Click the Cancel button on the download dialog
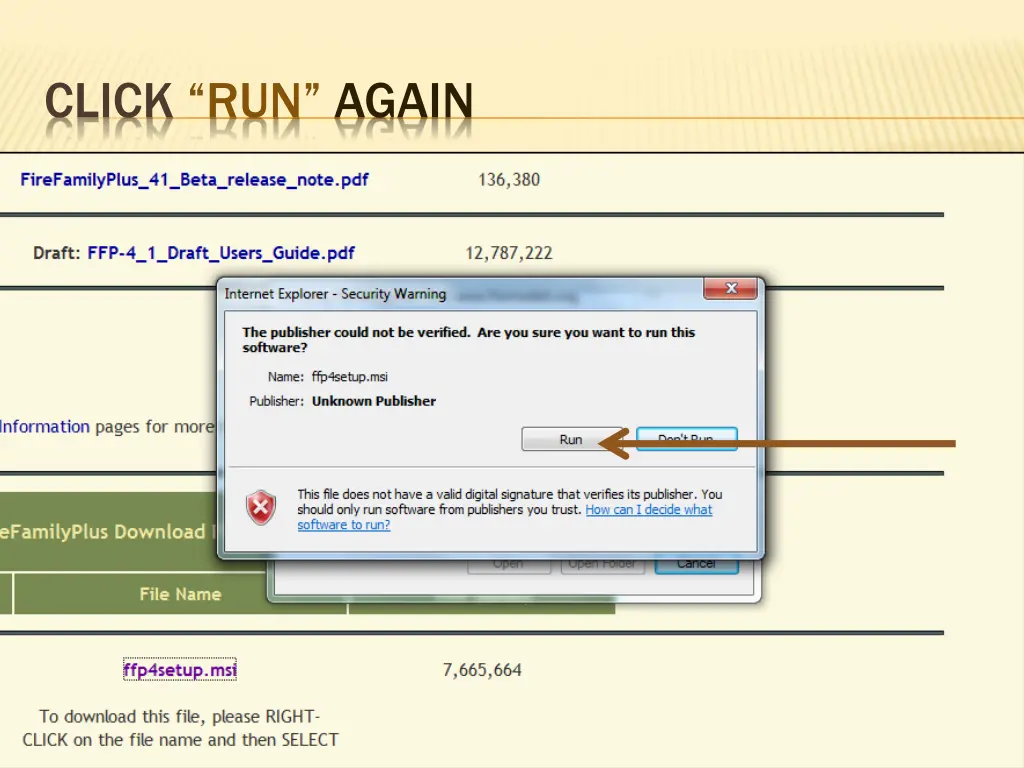The height and width of the screenshot is (768, 1024). (696, 563)
